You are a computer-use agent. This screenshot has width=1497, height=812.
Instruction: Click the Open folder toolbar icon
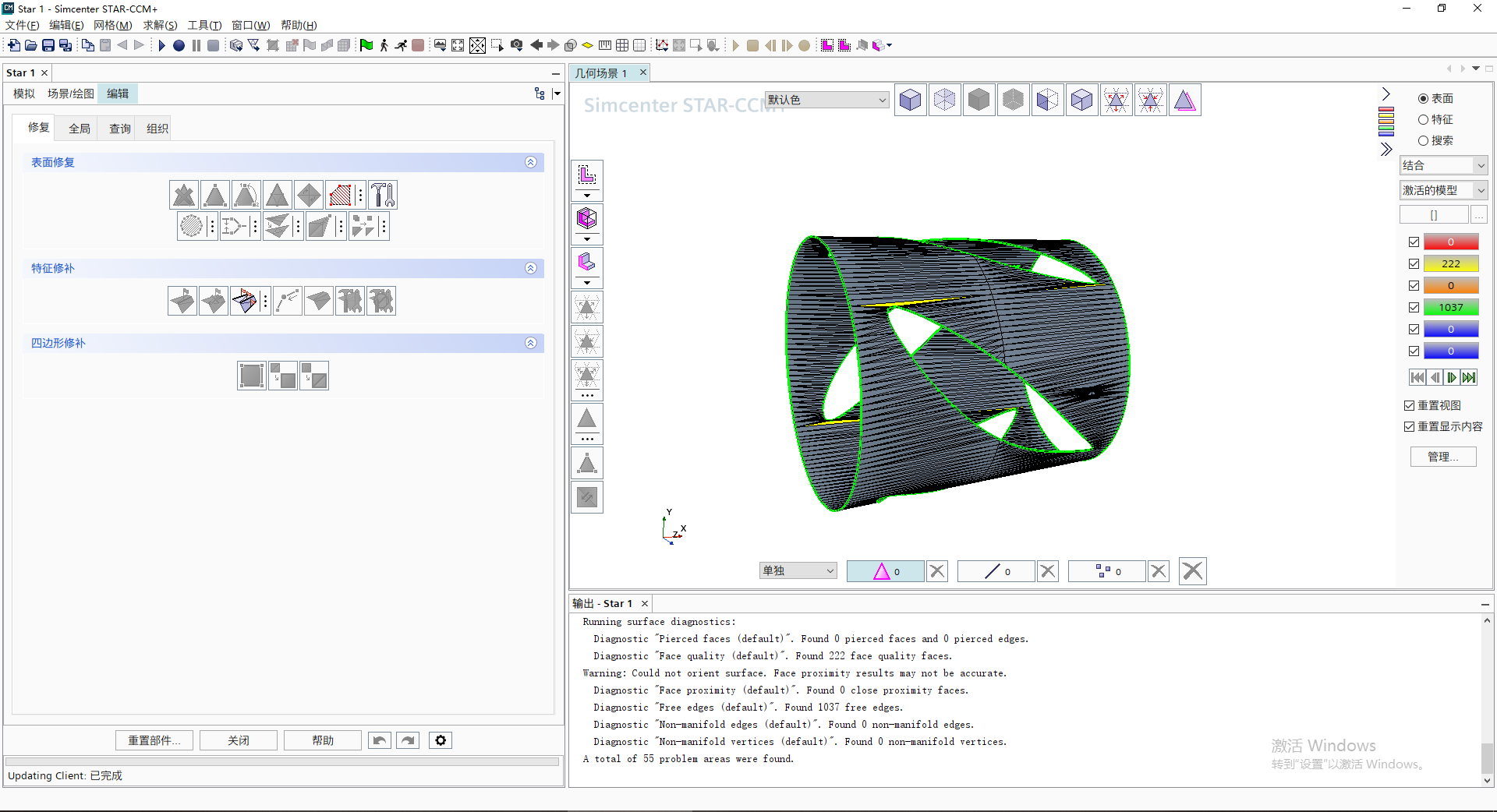click(30, 45)
